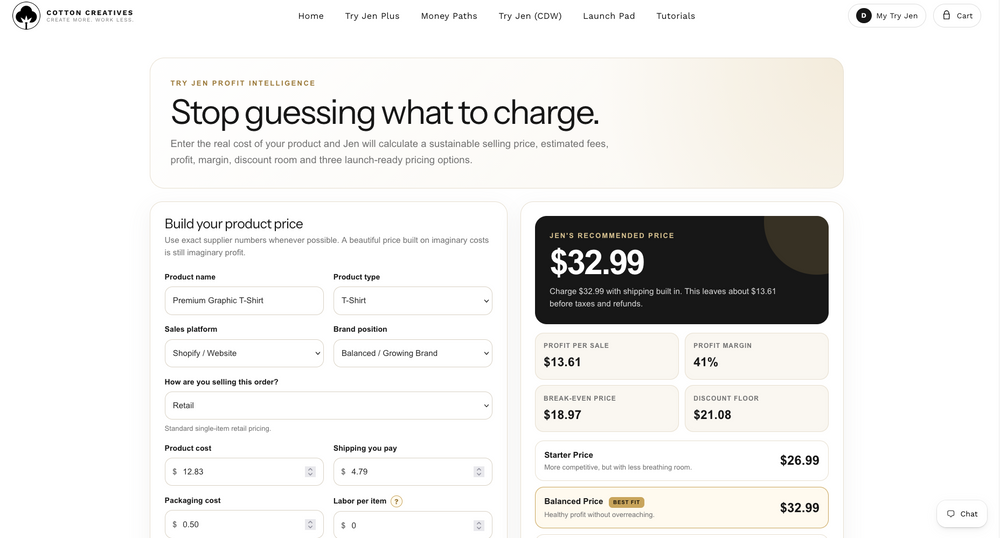Open Try Jen (CDW) nav item
Viewport: 1000px width, 538px height.
pyautogui.click(x=530, y=16)
